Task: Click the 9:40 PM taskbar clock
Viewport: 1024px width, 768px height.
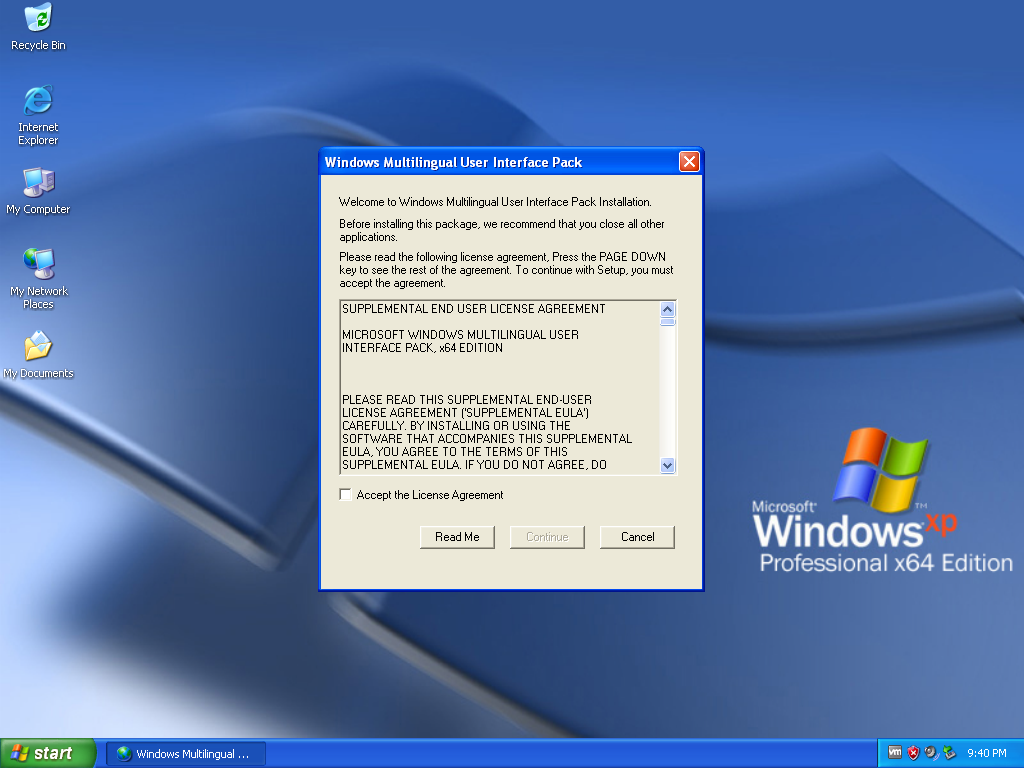Action: 986,753
